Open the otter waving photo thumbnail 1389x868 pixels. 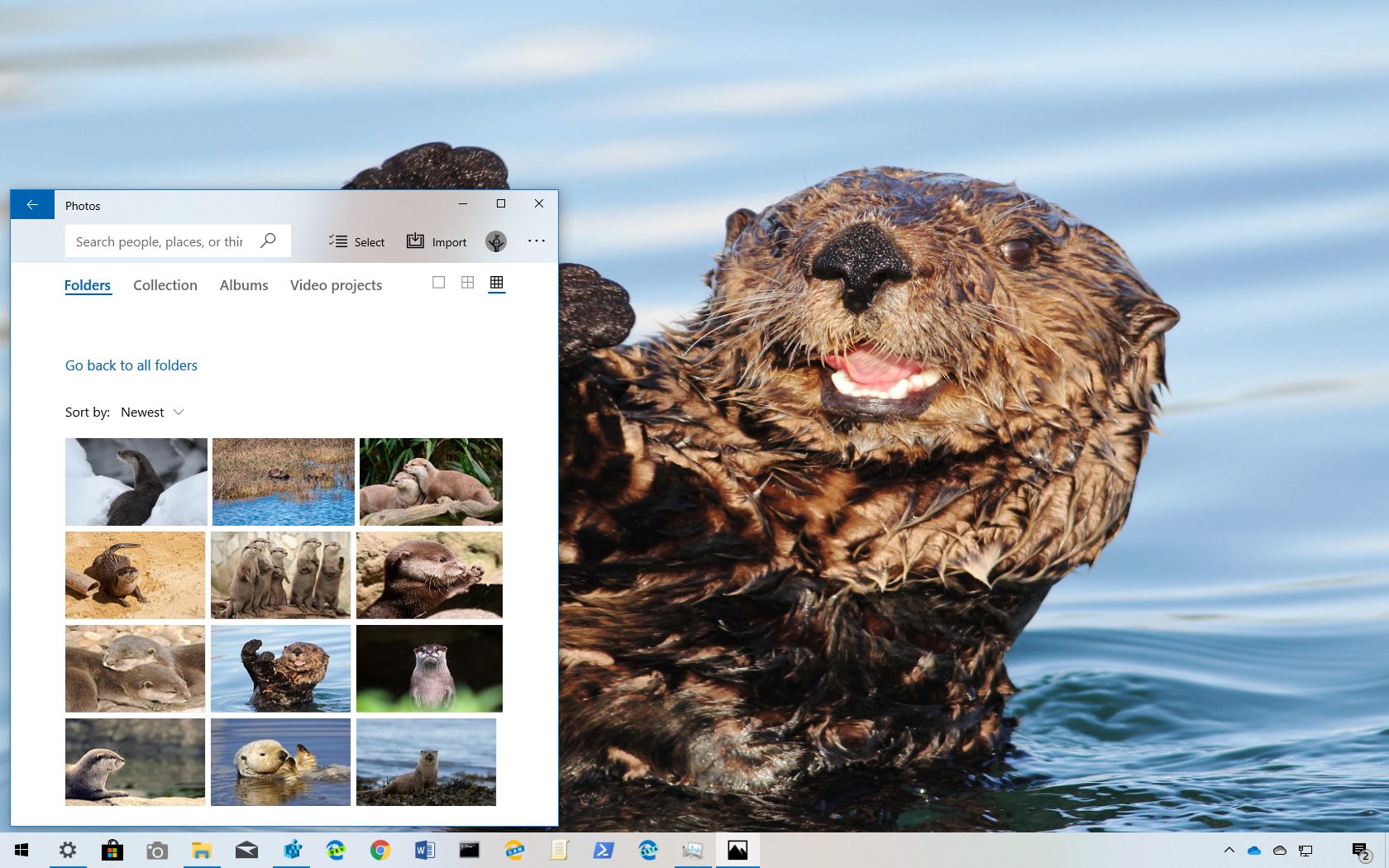coord(280,668)
